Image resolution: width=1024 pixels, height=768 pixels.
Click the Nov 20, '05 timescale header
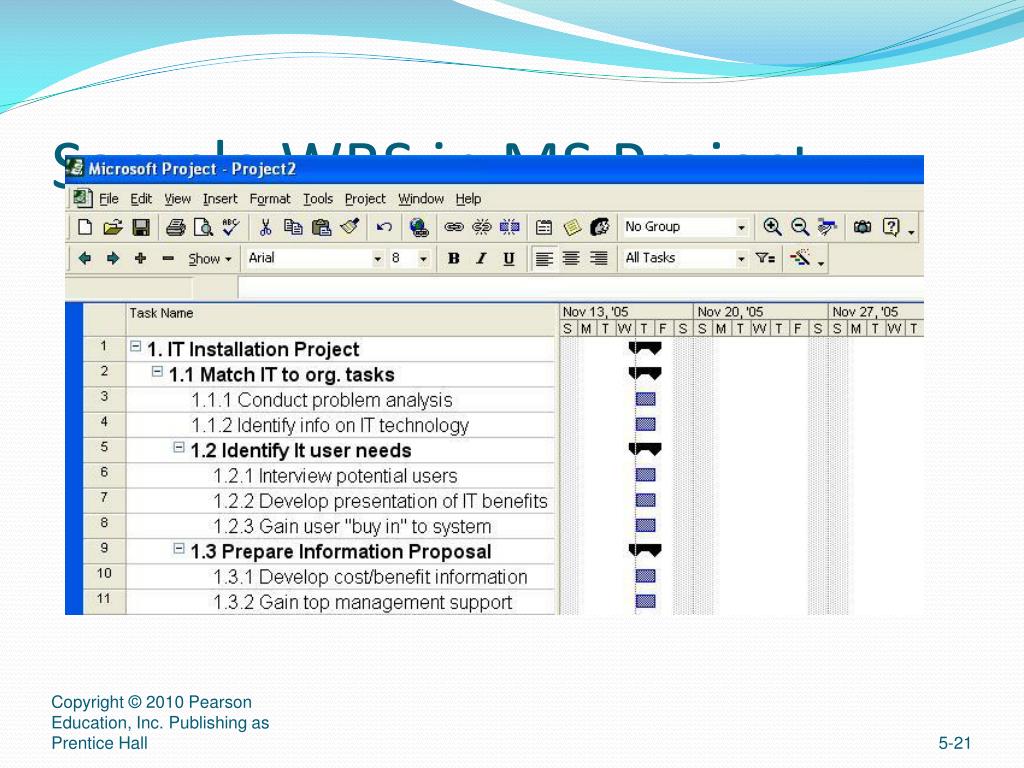(760, 312)
